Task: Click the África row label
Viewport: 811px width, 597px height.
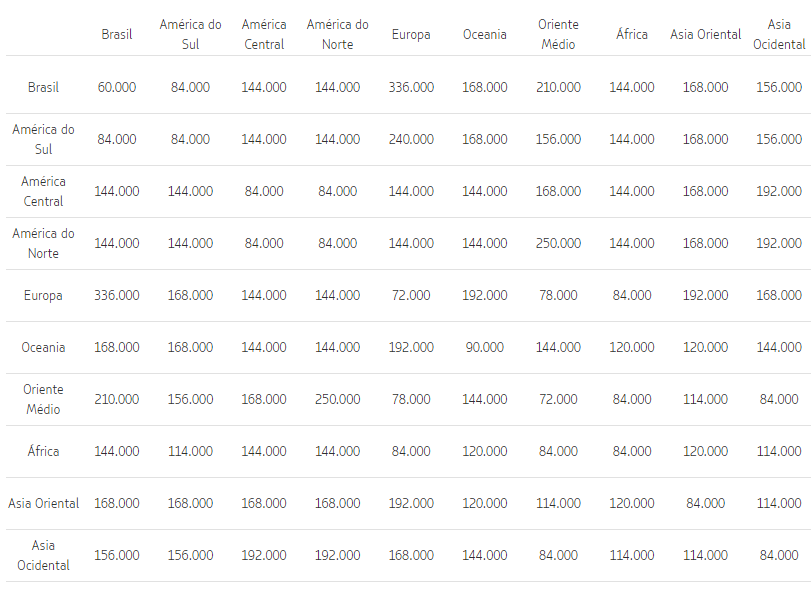Action: [x=43, y=451]
